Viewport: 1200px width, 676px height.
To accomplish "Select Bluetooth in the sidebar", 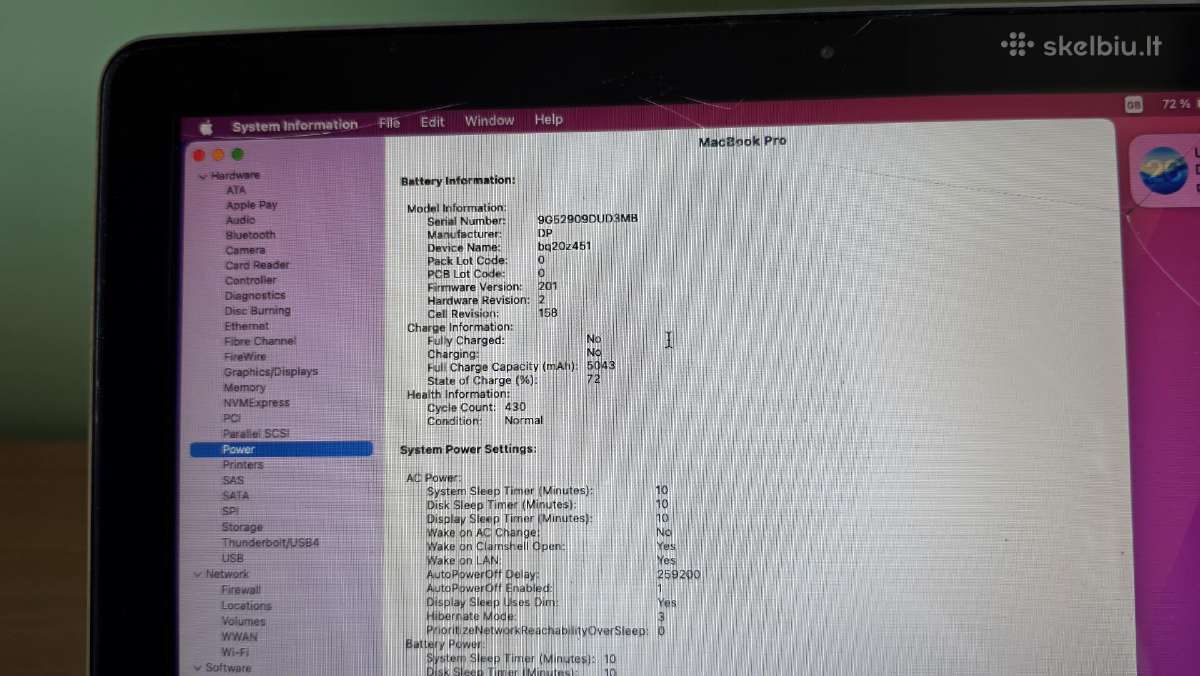I will tap(250, 235).
